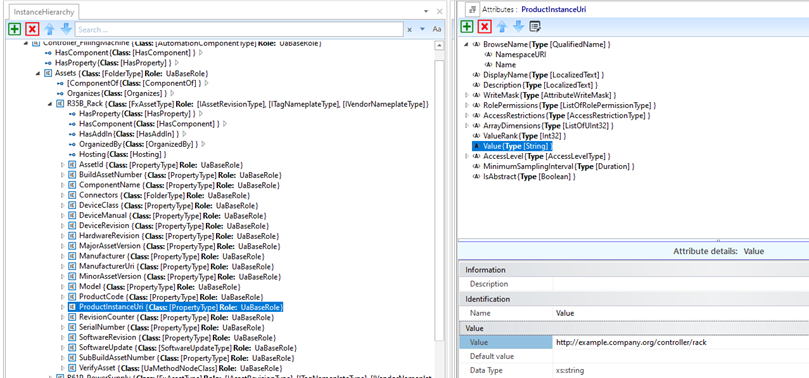
Task: Click the HasAddIn interface icon
Action: 72,134
